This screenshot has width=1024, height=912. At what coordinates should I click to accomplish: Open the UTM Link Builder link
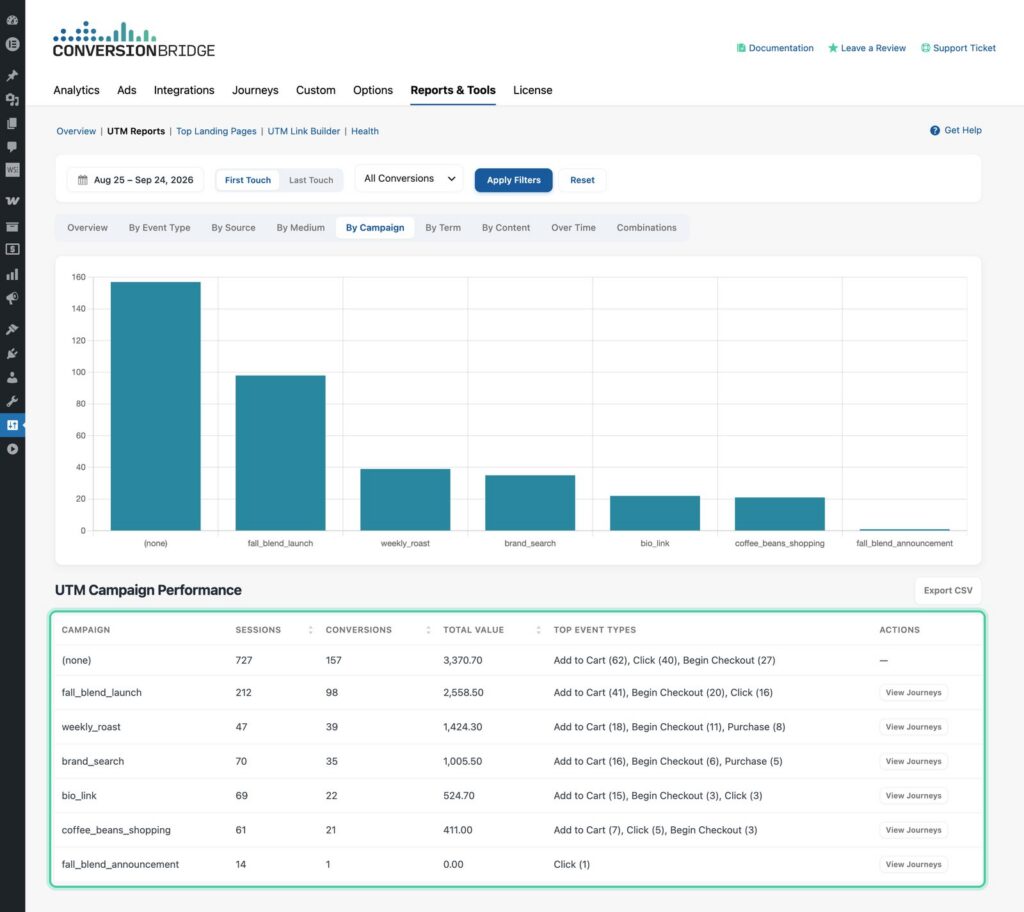[x=304, y=131]
